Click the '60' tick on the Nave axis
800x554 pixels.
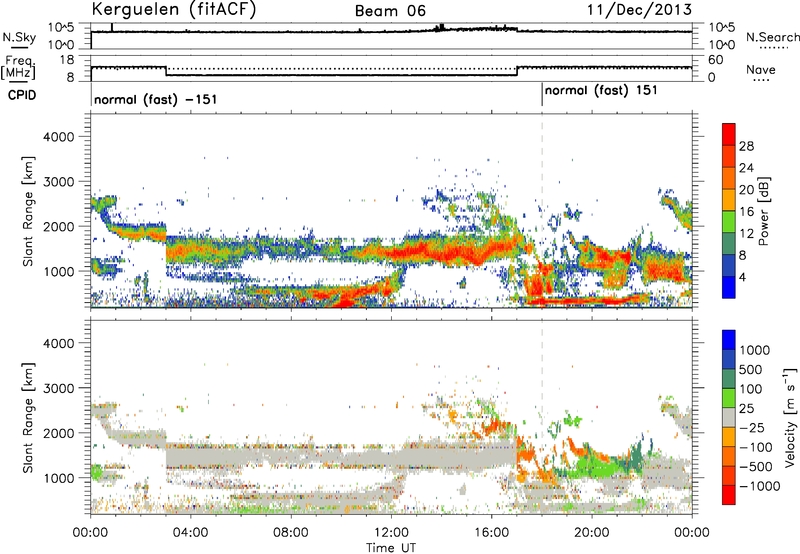click(x=716, y=60)
